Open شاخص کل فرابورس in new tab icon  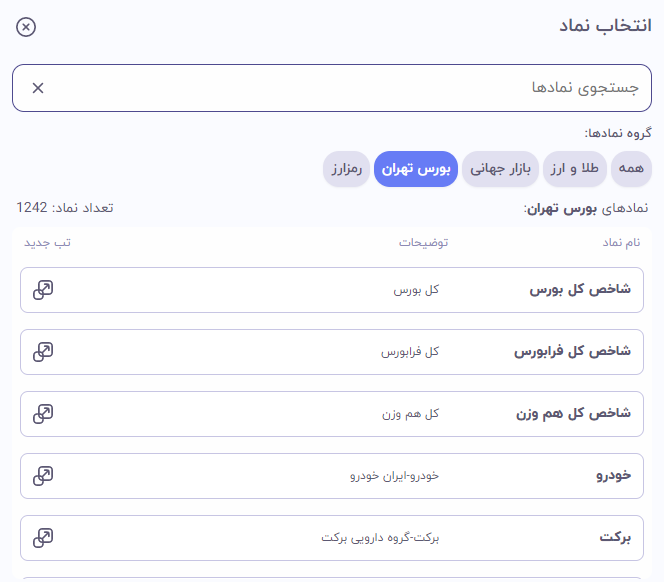(x=43, y=352)
